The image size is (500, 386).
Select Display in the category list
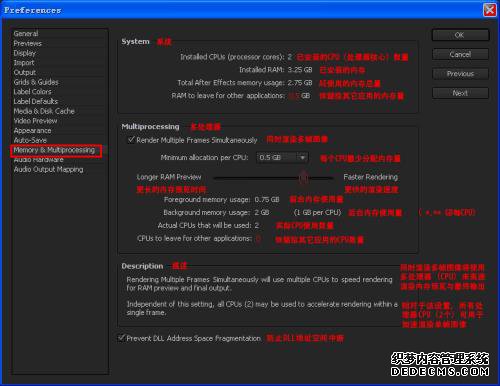(24, 53)
